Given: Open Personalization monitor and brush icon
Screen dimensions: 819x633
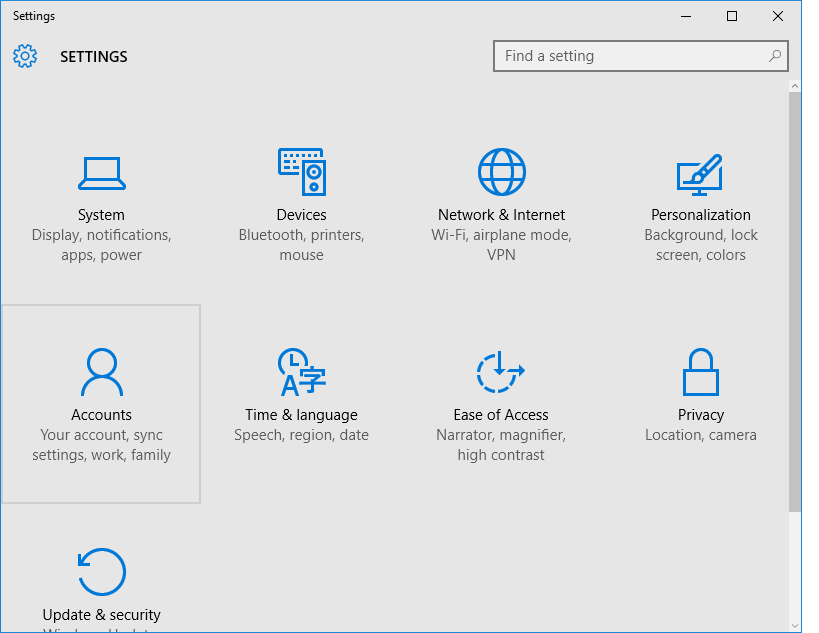Looking at the screenshot, I should tap(700, 174).
